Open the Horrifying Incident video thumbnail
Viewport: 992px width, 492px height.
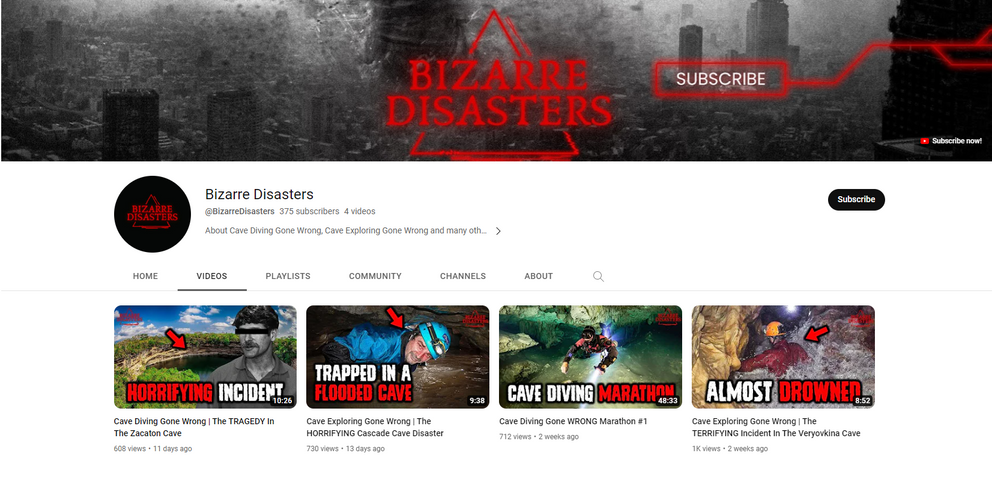[x=205, y=357]
